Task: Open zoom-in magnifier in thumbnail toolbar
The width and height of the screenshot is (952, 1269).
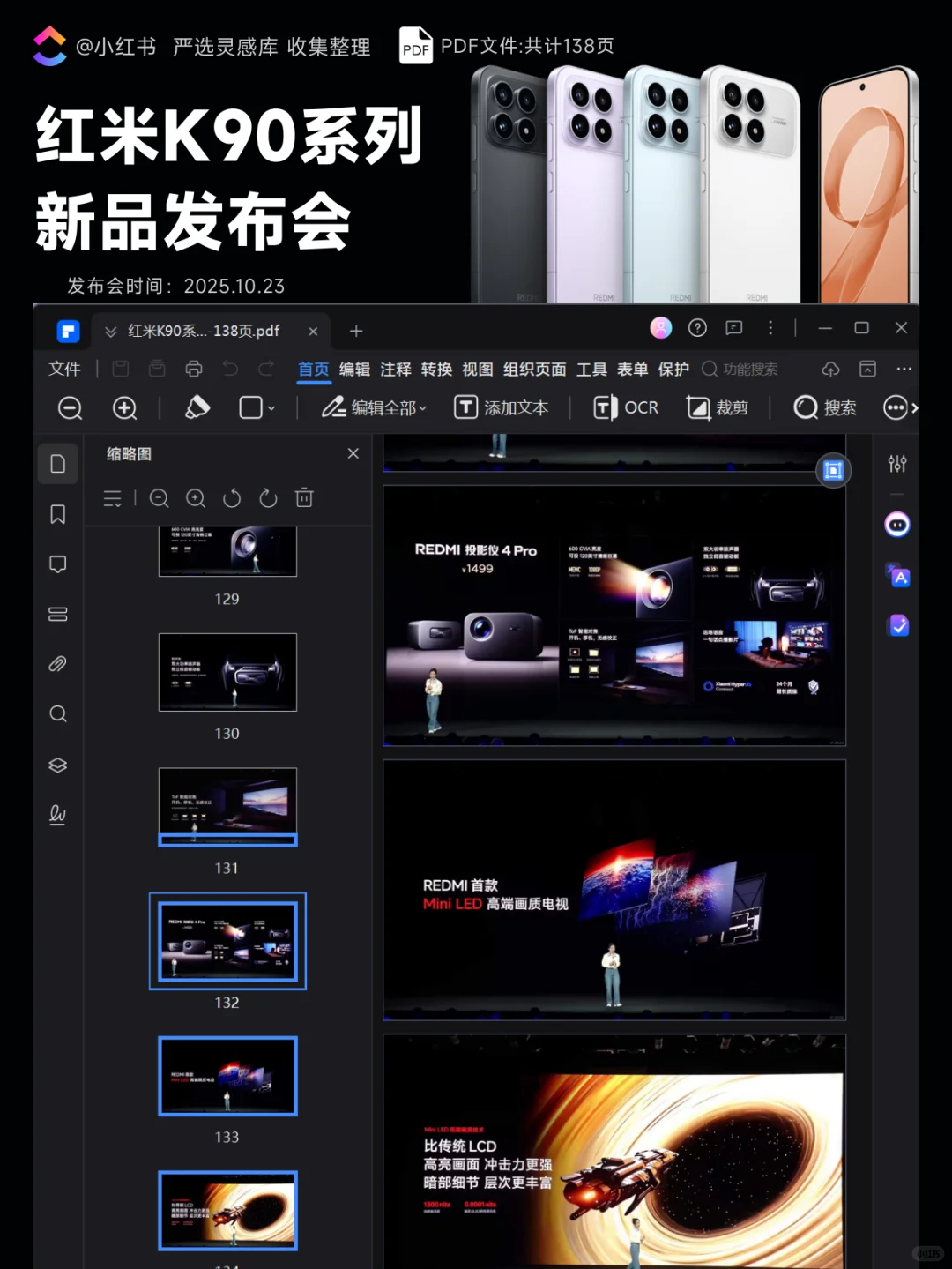Action: pyautogui.click(x=195, y=498)
